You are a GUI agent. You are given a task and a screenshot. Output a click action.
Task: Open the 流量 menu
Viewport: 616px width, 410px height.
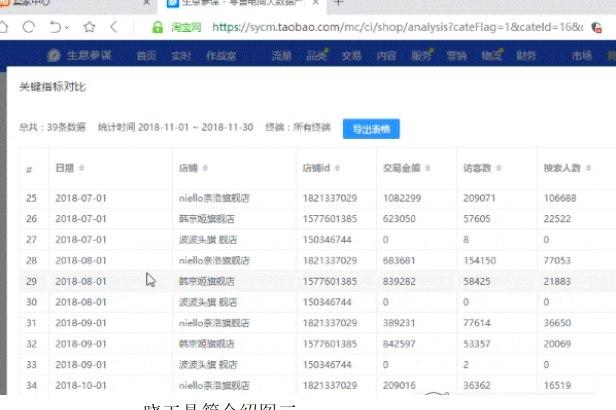(x=281, y=56)
